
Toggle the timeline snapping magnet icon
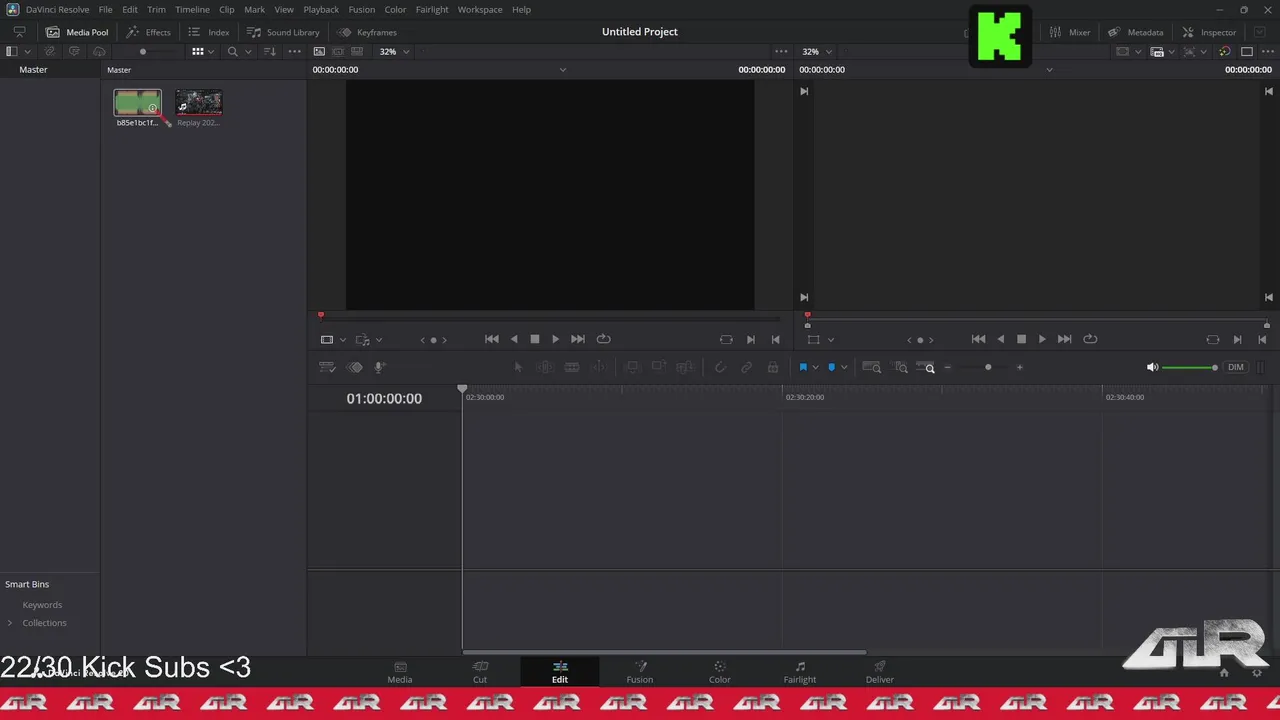[720, 368]
